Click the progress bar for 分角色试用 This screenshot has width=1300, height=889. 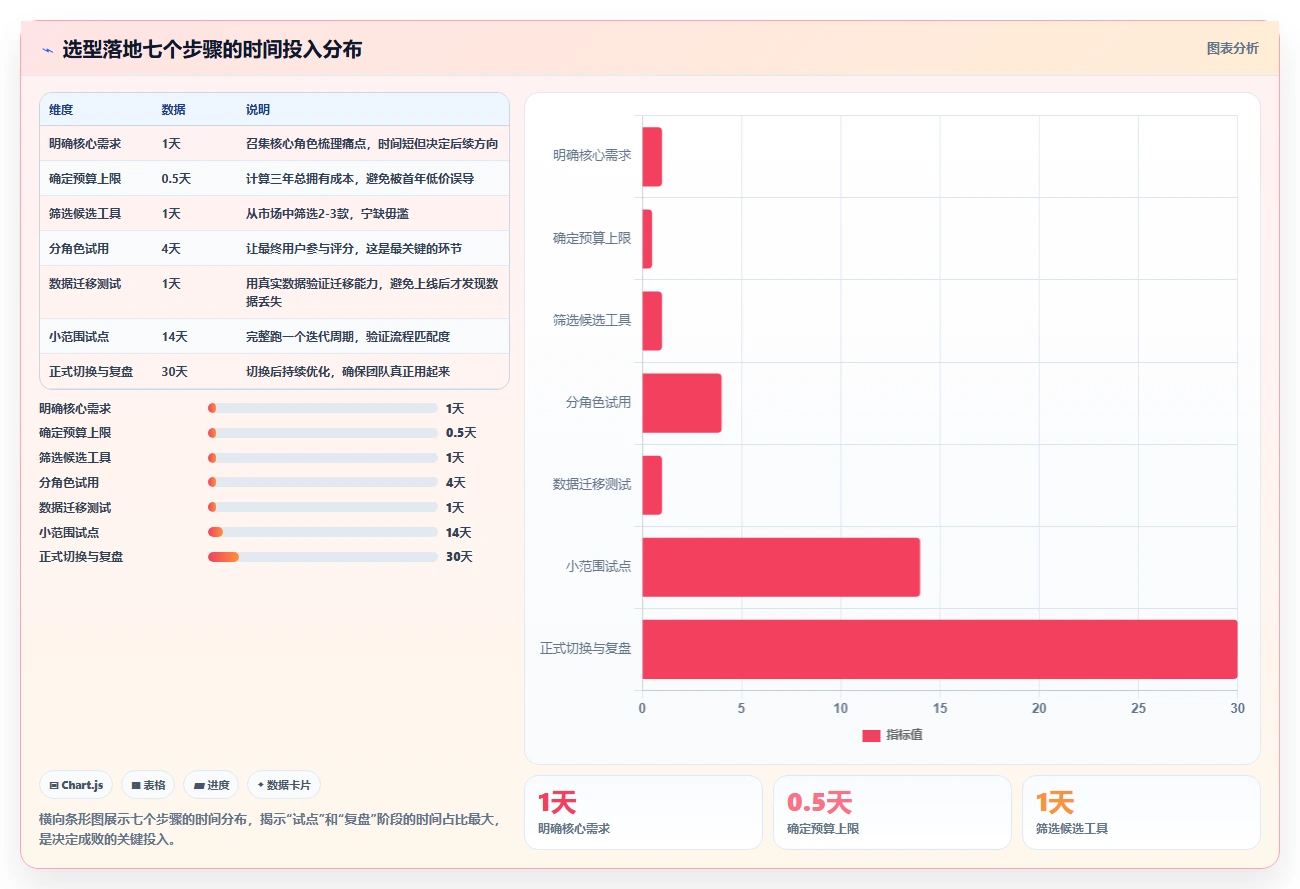pyautogui.click(x=323, y=482)
